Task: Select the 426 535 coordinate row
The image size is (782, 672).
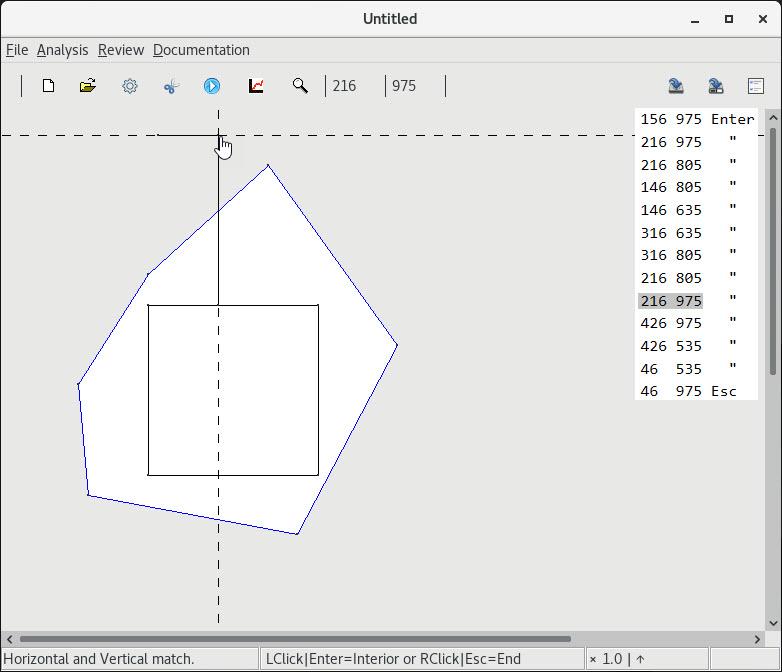Action: (671, 346)
